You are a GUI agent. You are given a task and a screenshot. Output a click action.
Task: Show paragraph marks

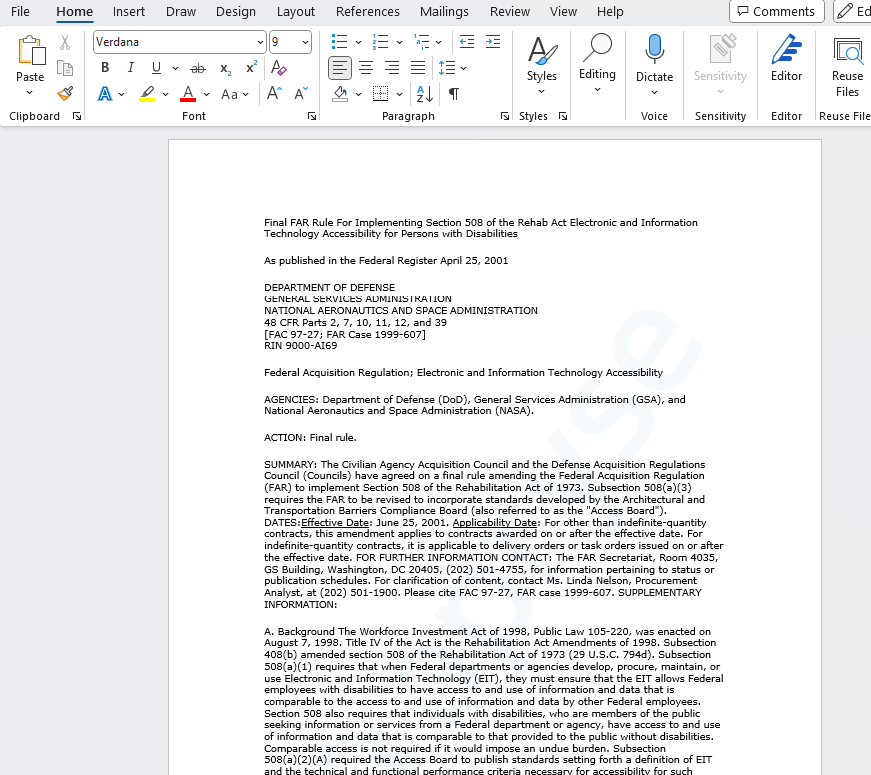coord(455,93)
